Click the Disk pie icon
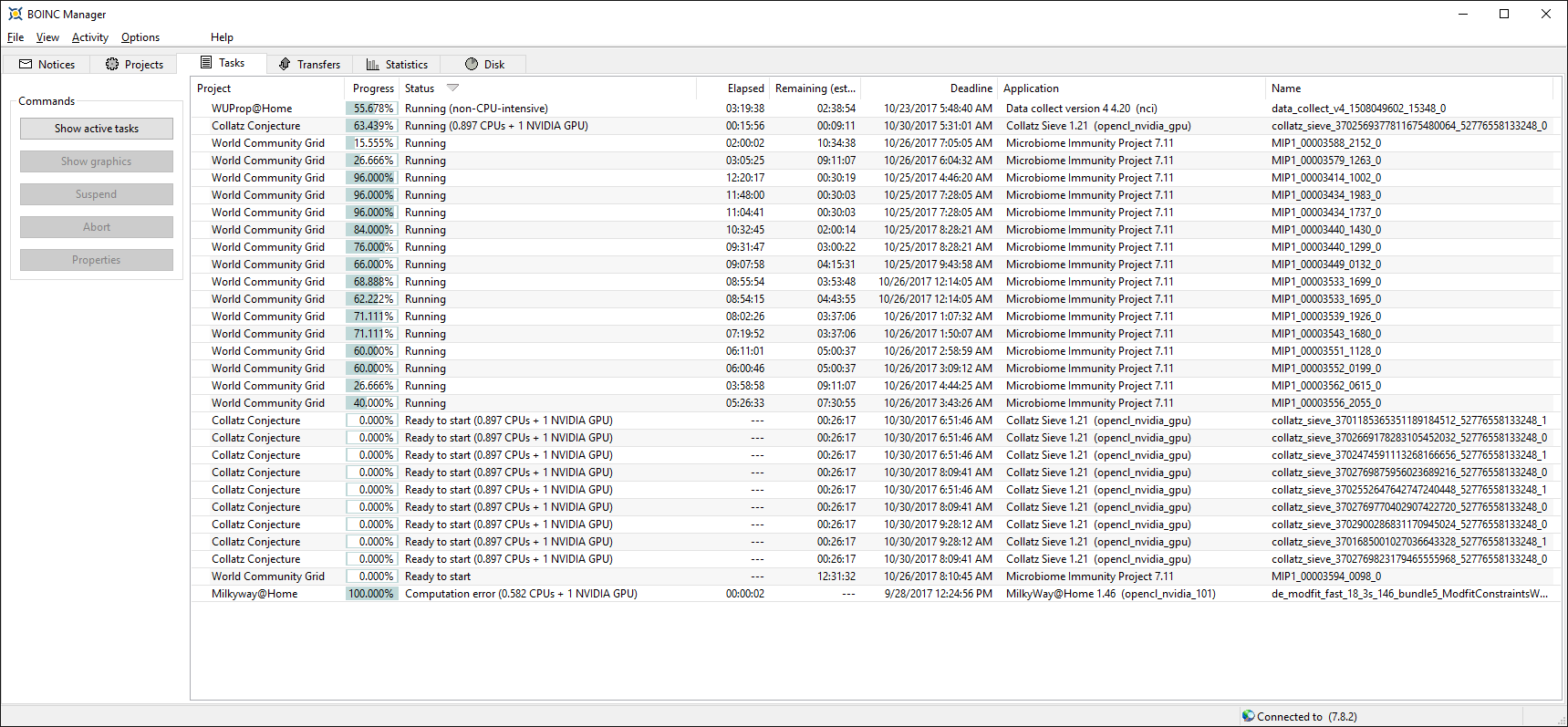The image size is (1568, 727). tap(472, 64)
